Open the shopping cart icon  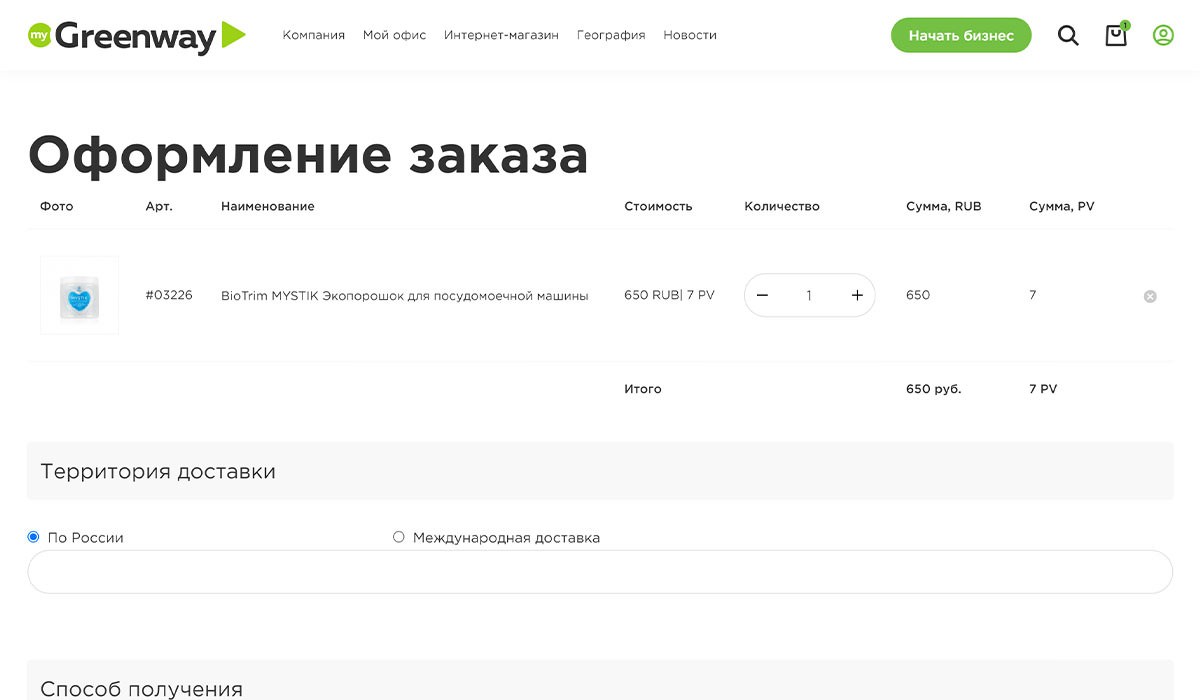(1115, 35)
